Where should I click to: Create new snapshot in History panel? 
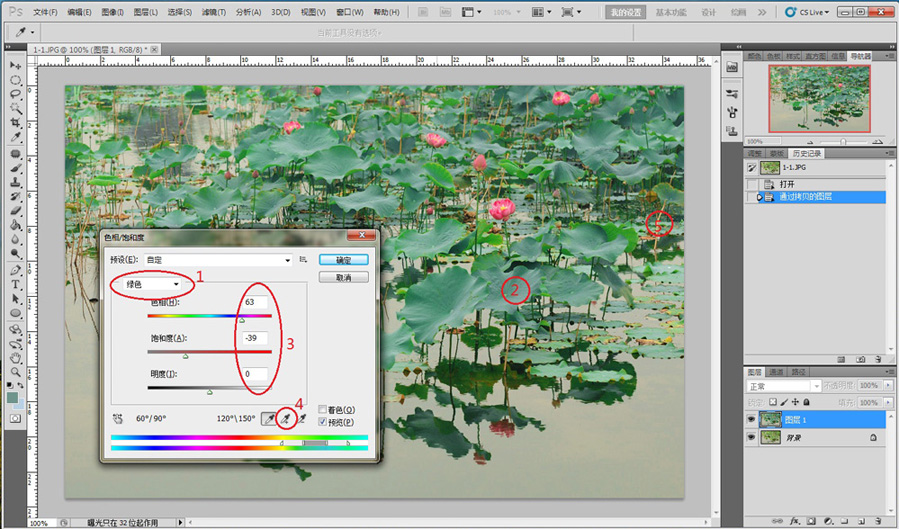(x=861, y=359)
